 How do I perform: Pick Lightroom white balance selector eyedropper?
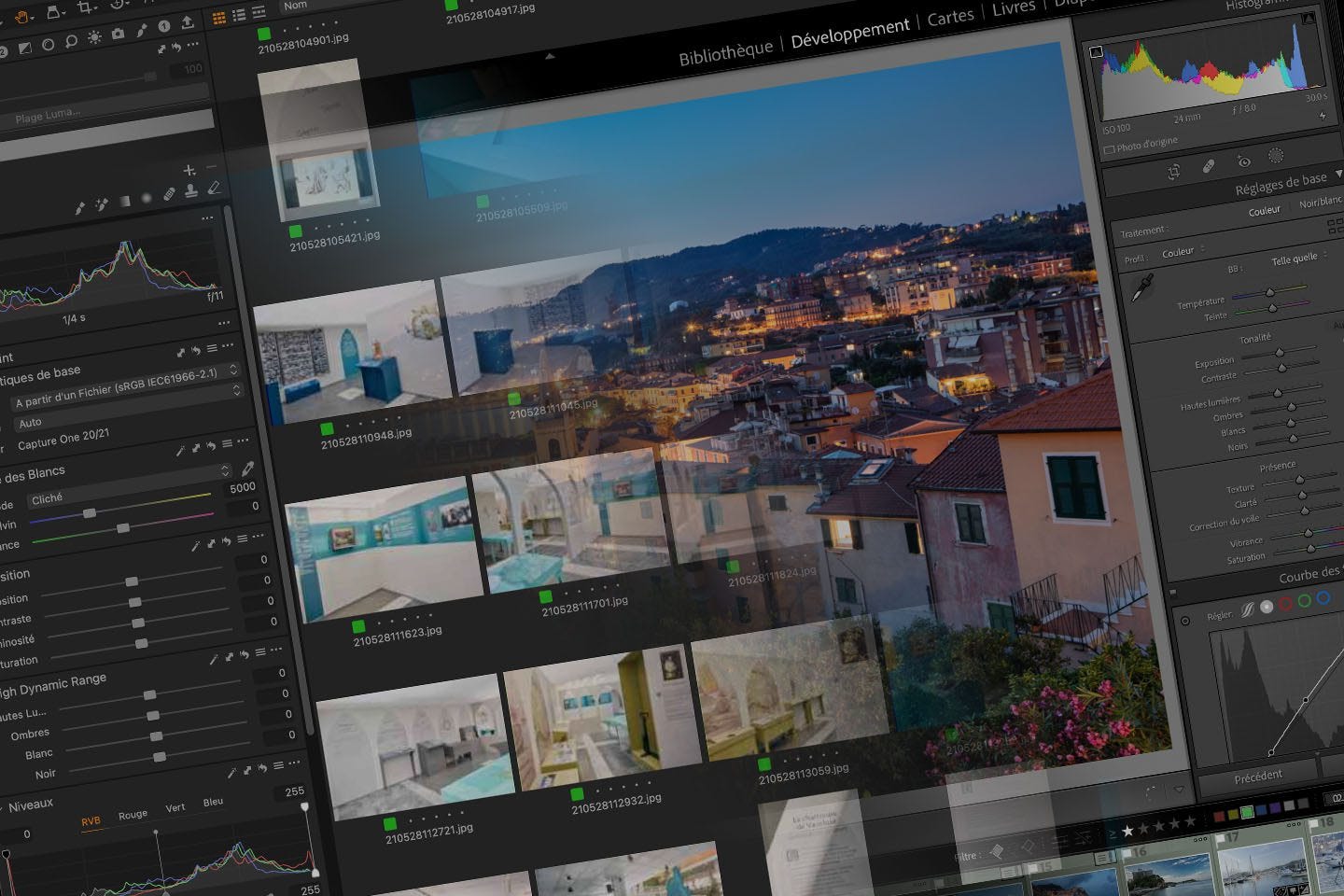coord(1141,287)
